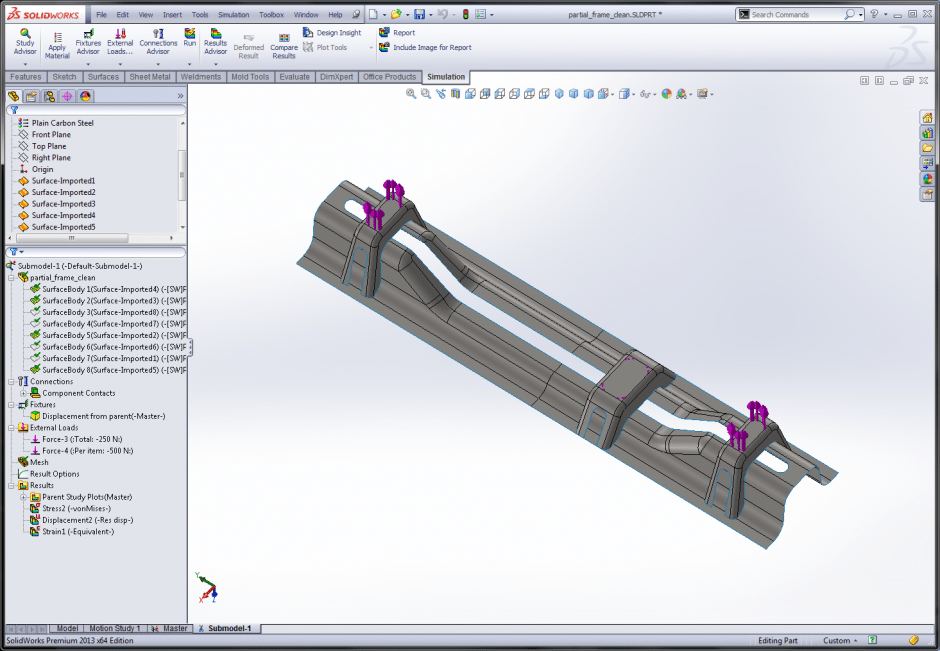
Task: Run the simulation study
Action: [x=190, y=38]
